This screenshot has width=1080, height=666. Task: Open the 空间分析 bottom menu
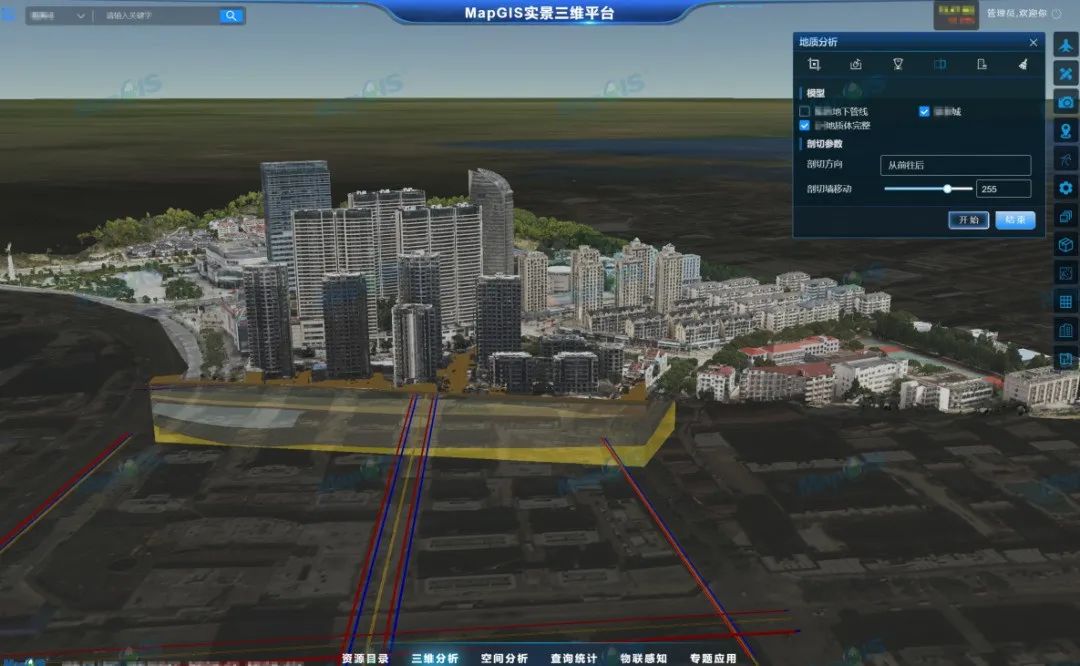pyautogui.click(x=504, y=658)
